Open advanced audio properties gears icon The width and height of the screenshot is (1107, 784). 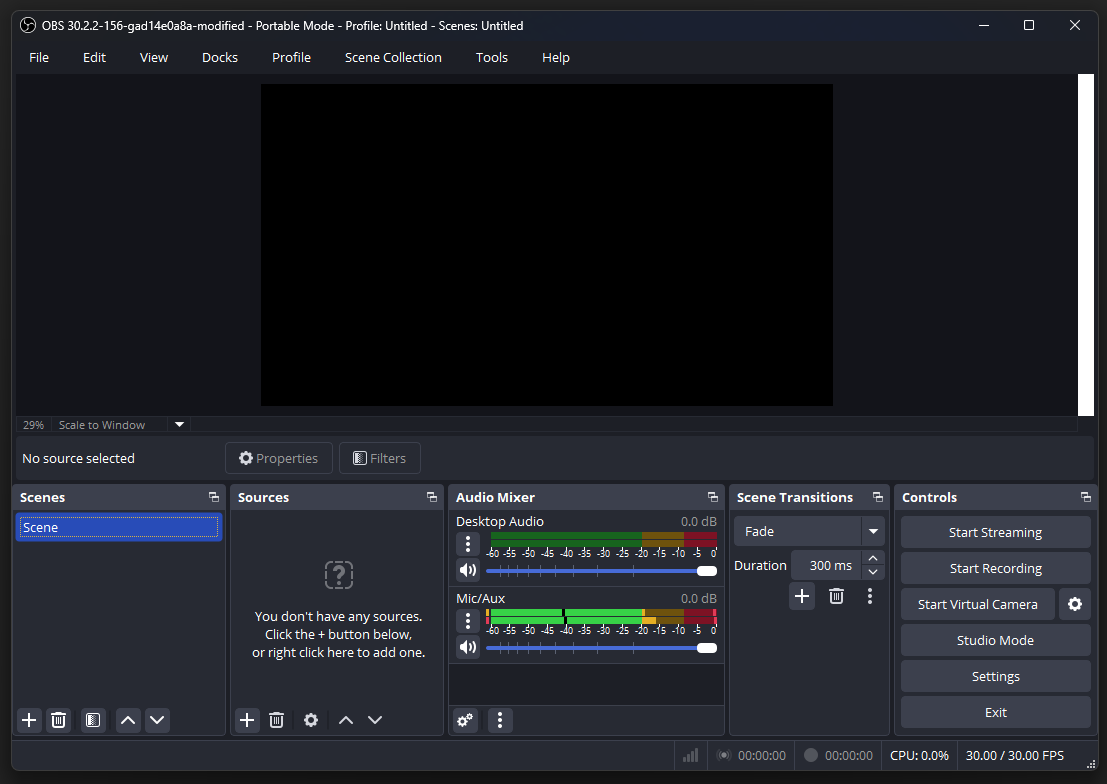coord(465,720)
